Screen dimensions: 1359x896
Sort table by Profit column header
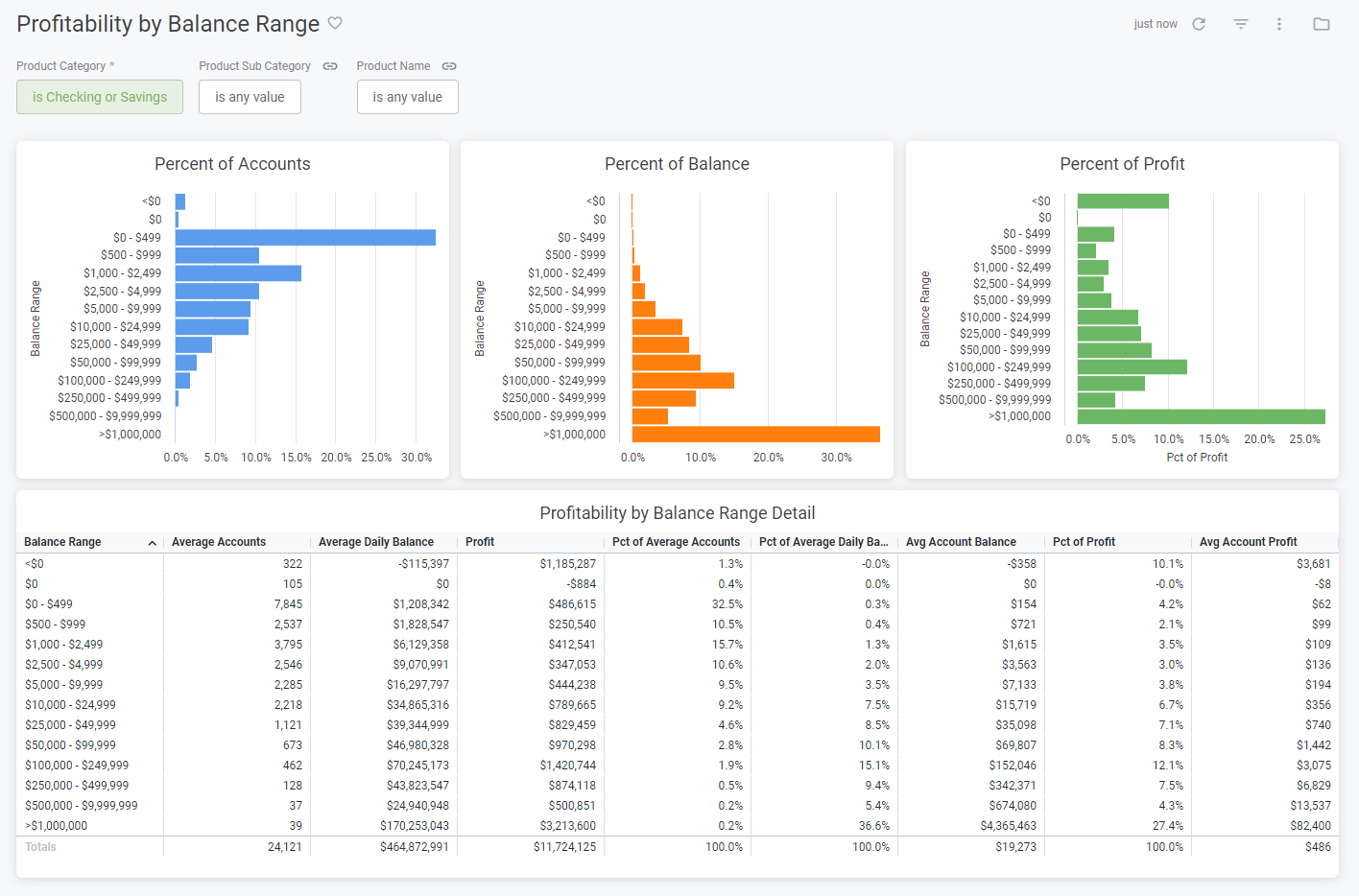click(x=480, y=542)
